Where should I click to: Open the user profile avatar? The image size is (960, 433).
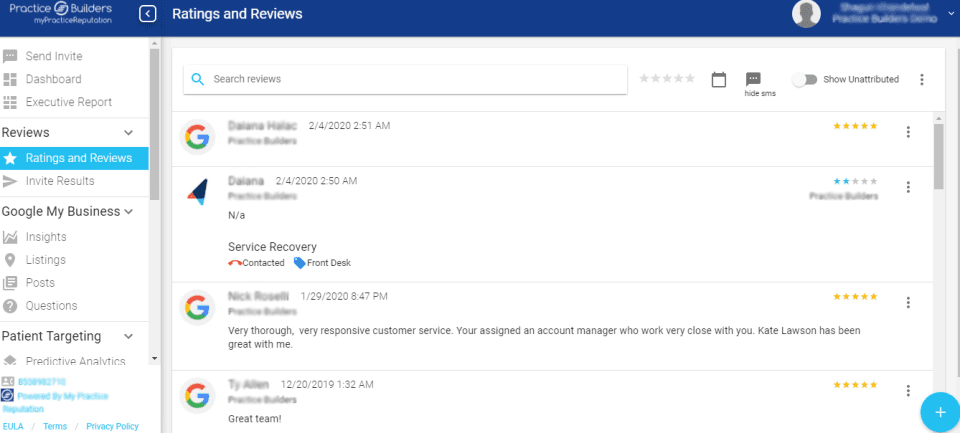pos(806,13)
